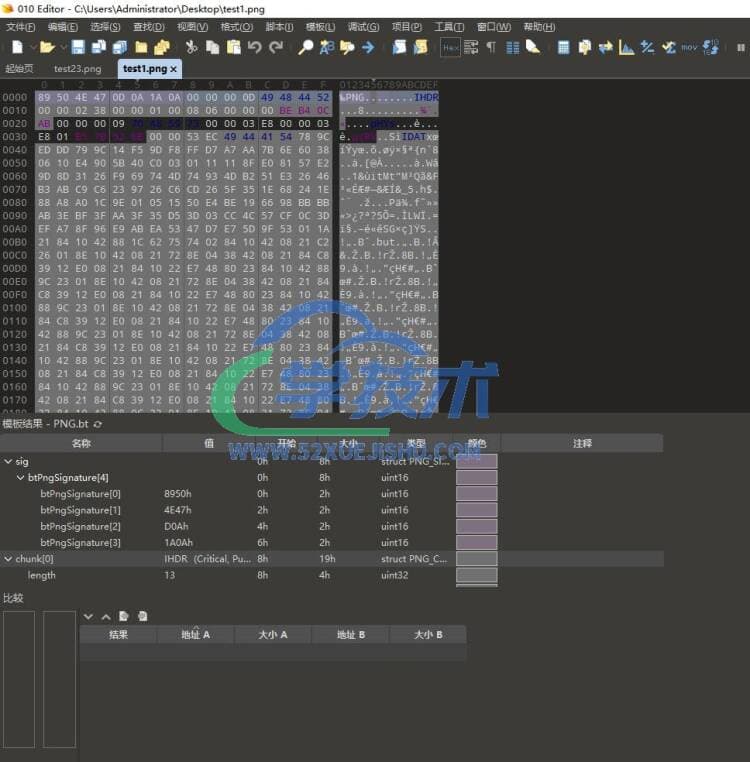
Task: Open the 模板(L) menu
Action: click(x=320, y=27)
